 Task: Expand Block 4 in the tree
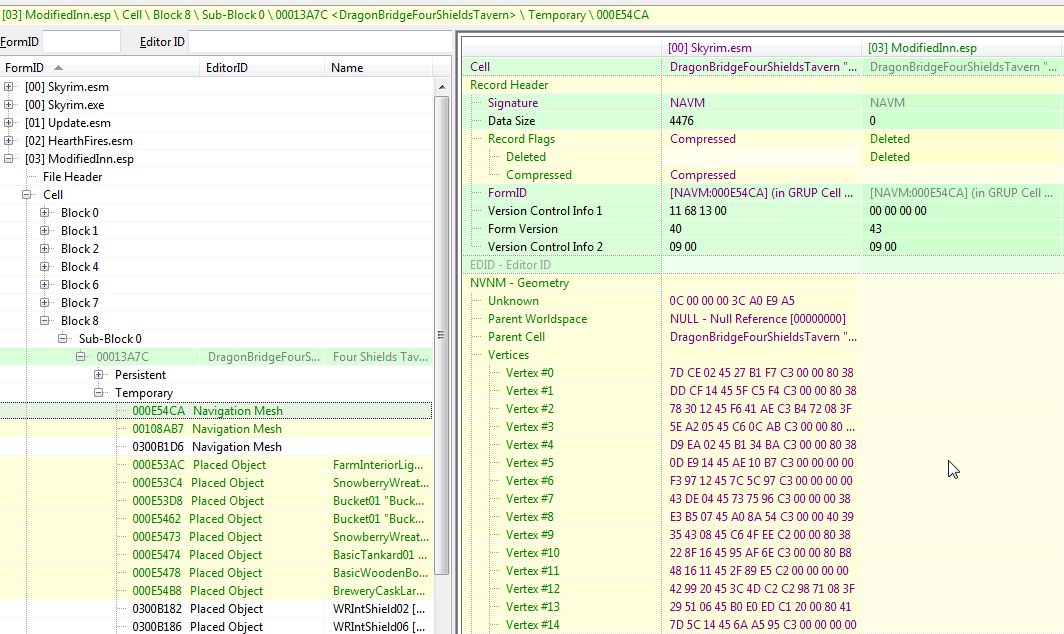[44, 267]
